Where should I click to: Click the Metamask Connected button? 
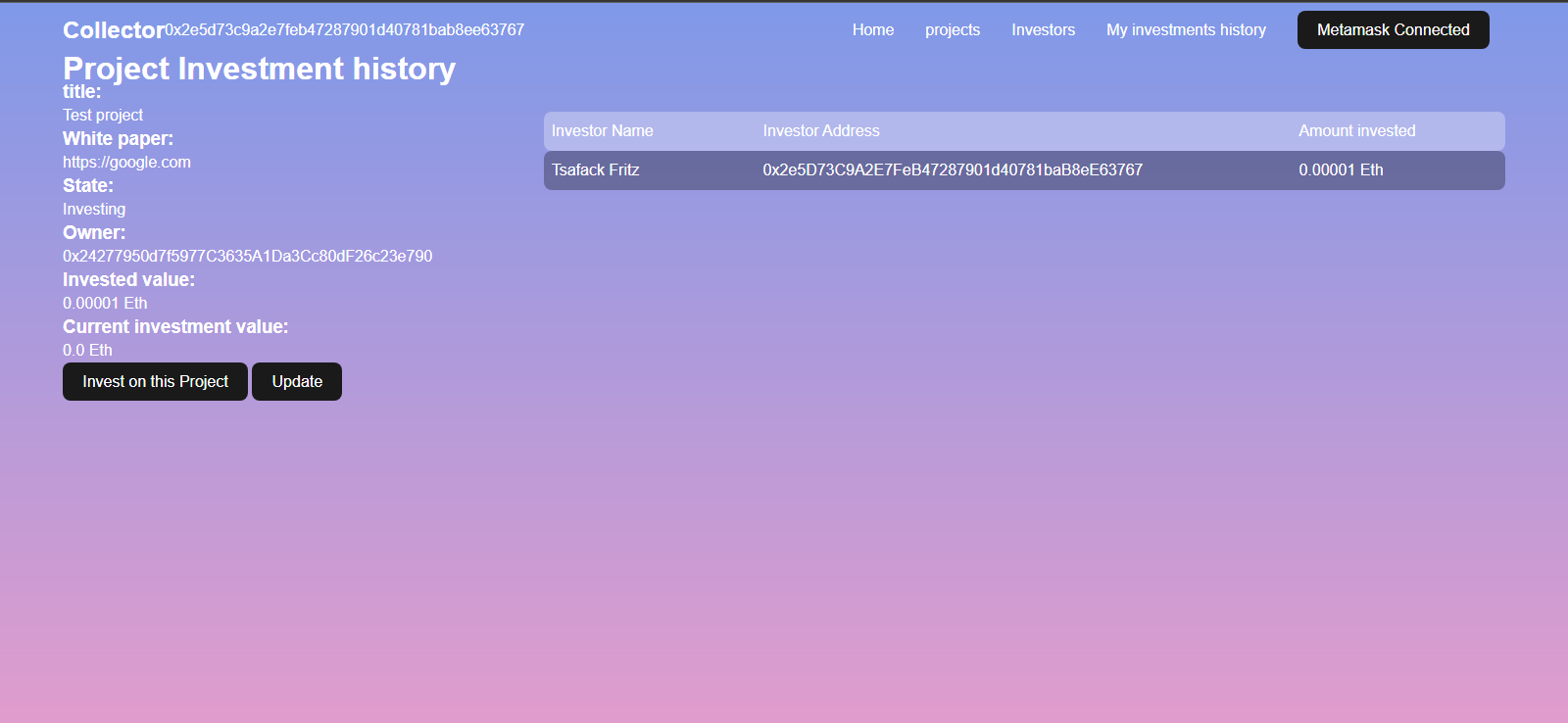[x=1393, y=30]
